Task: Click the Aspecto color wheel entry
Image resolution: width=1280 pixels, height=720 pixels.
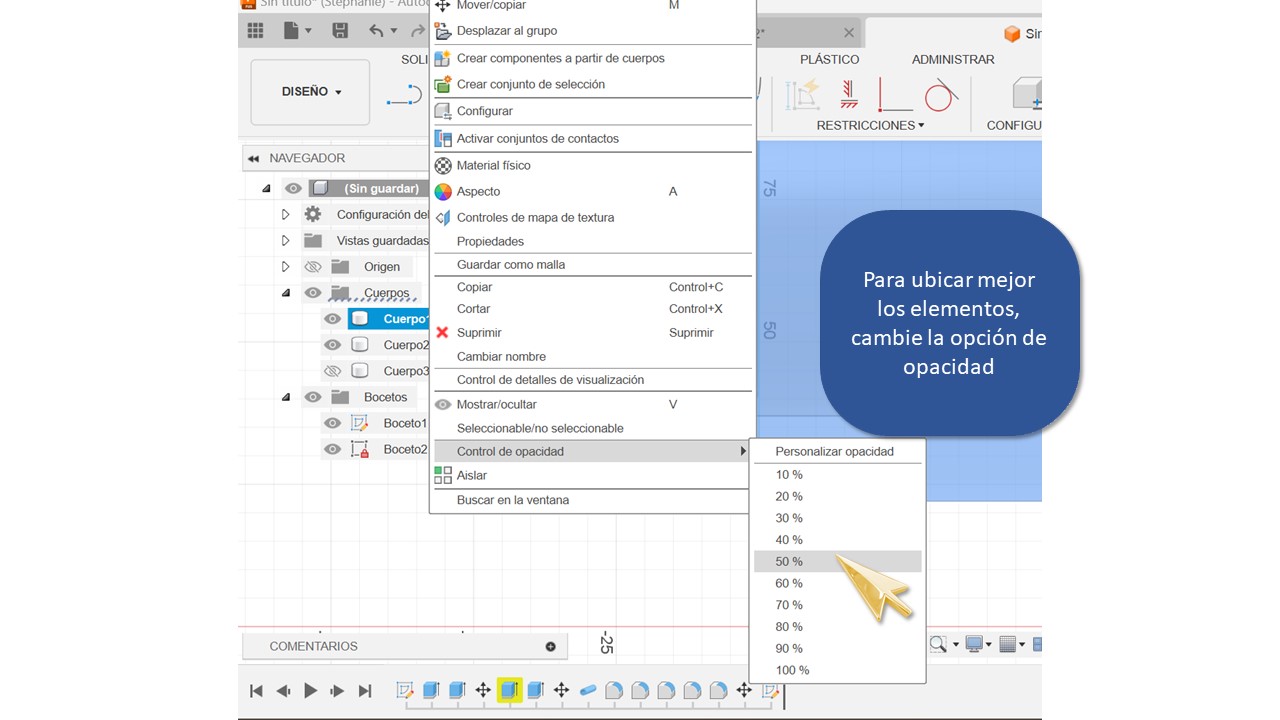Action: pos(478,192)
